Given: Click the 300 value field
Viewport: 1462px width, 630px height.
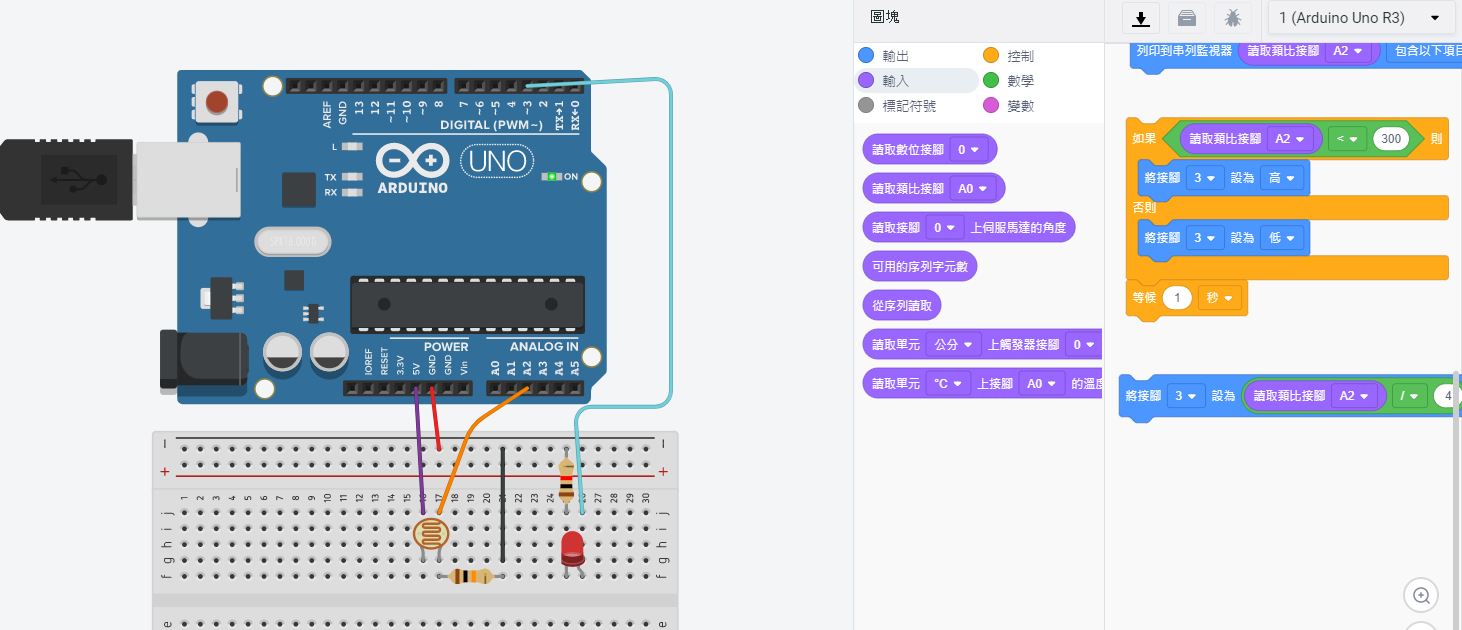Looking at the screenshot, I should tap(1391, 139).
